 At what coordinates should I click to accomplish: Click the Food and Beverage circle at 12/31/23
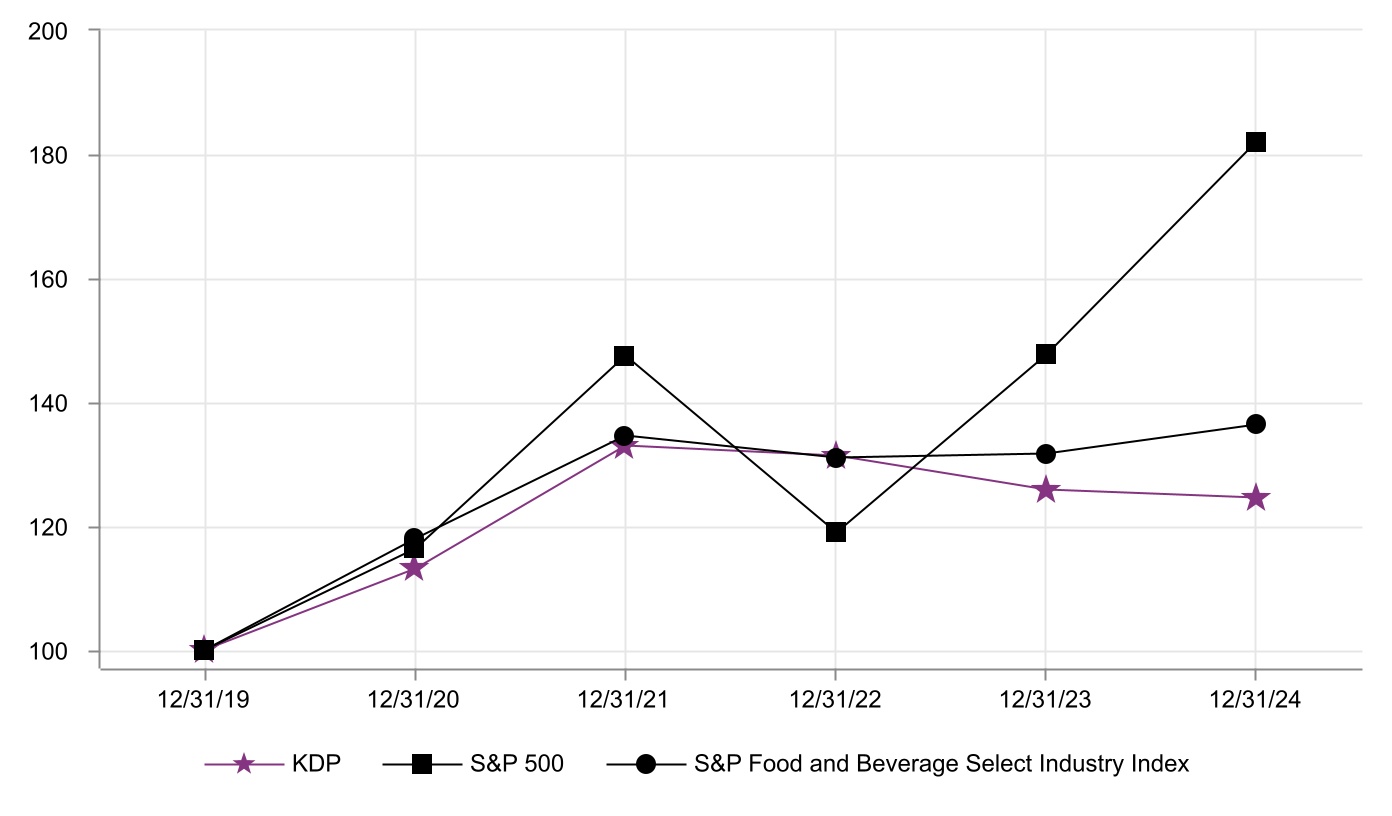tap(1046, 454)
